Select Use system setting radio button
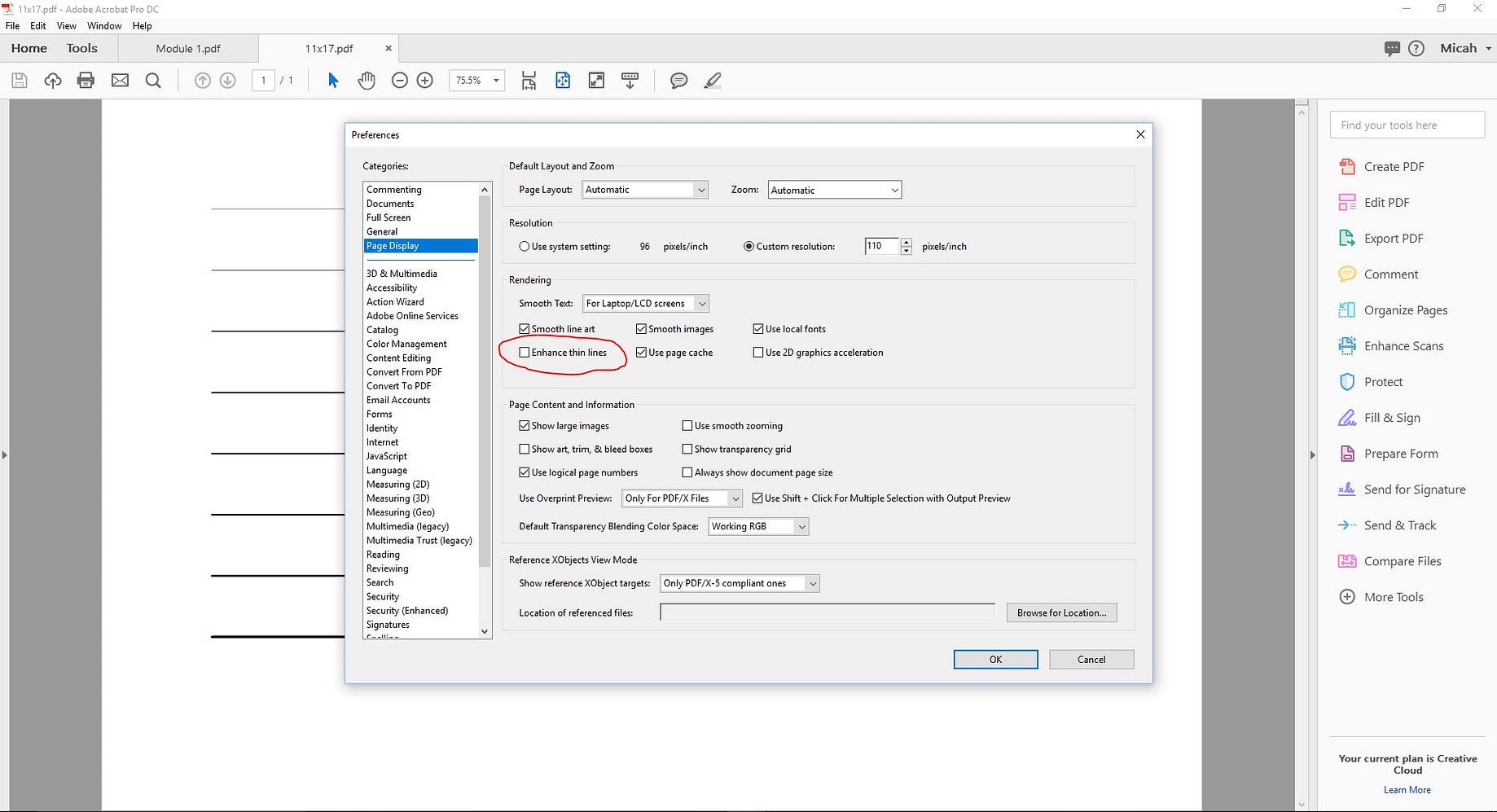 pos(525,247)
